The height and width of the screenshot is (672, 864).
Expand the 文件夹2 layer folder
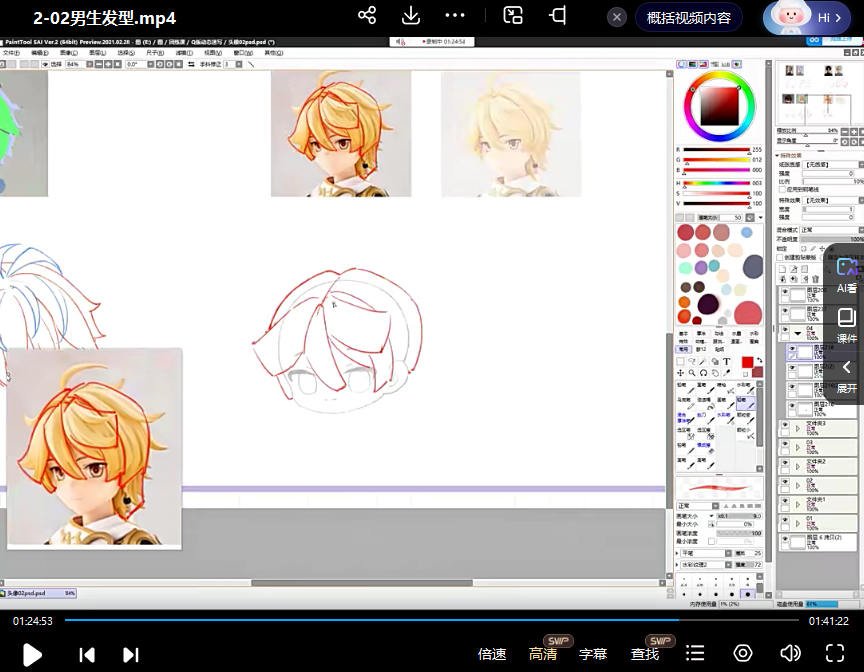798,465
